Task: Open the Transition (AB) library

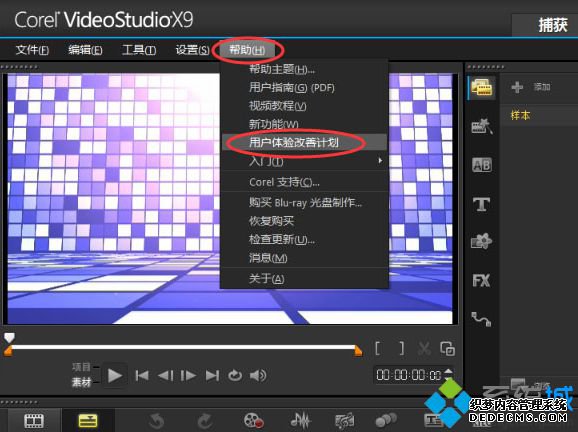Action: (x=481, y=165)
